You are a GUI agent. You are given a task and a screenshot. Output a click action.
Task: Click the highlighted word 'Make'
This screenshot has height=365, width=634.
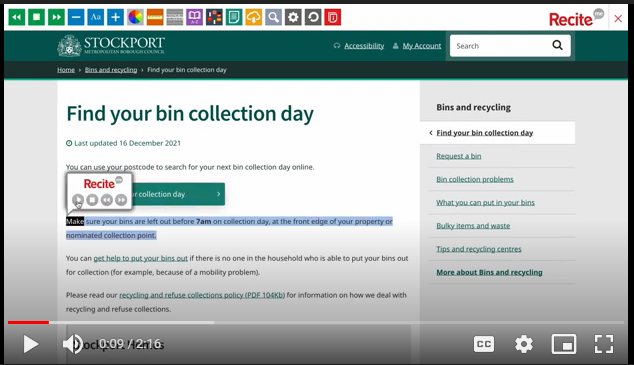pyautogui.click(x=75, y=221)
